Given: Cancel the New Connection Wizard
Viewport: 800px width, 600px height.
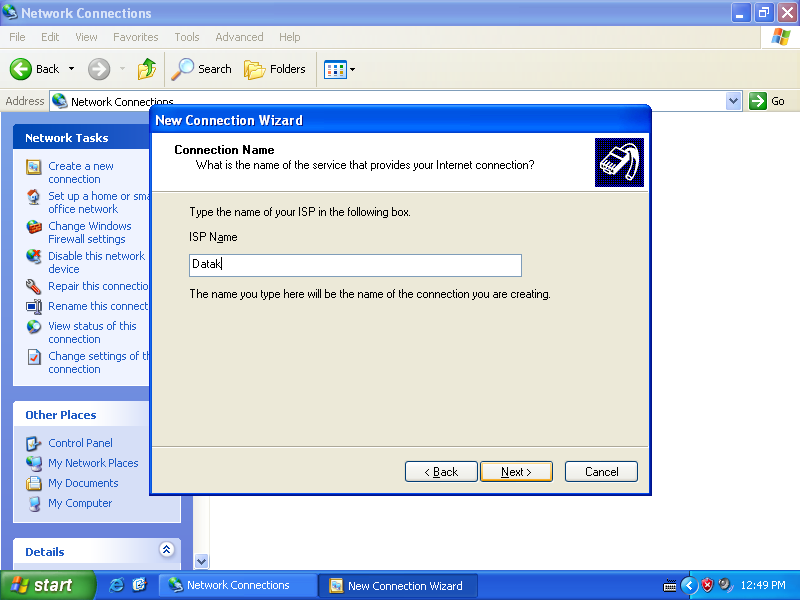Looking at the screenshot, I should point(601,471).
